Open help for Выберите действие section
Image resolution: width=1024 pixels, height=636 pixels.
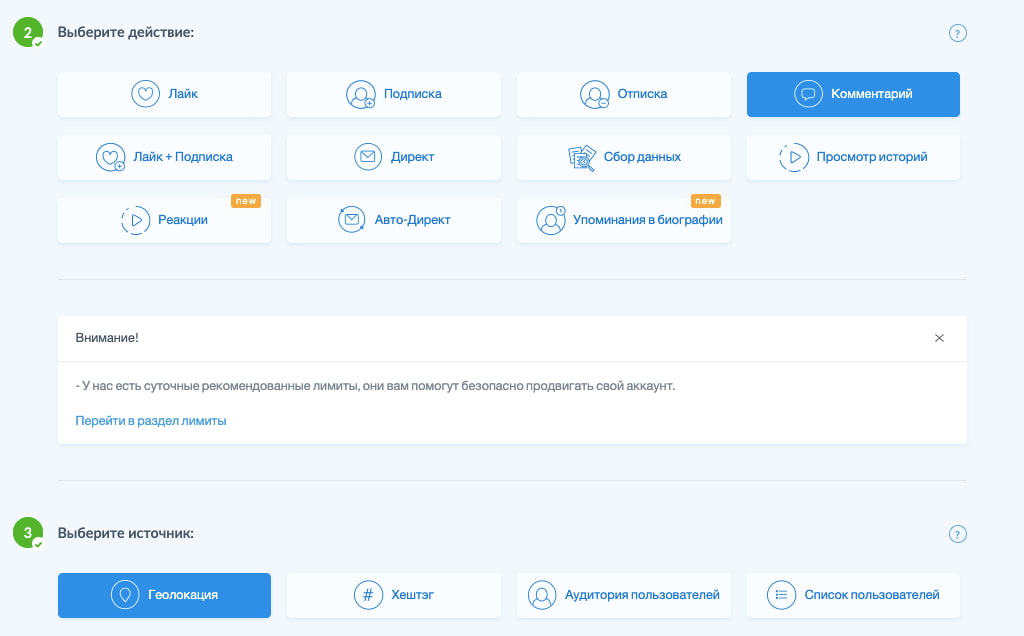957,33
